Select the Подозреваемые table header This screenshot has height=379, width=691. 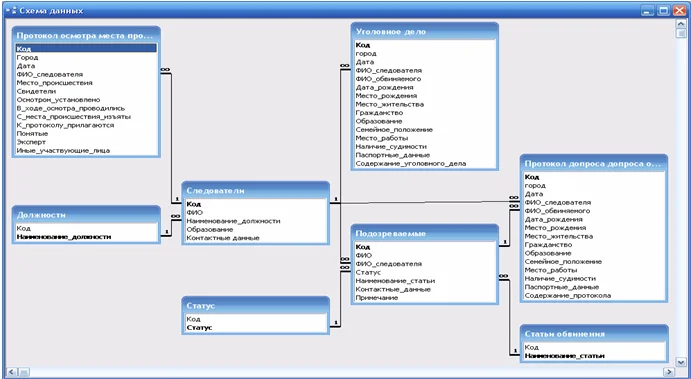pos(425,234)
